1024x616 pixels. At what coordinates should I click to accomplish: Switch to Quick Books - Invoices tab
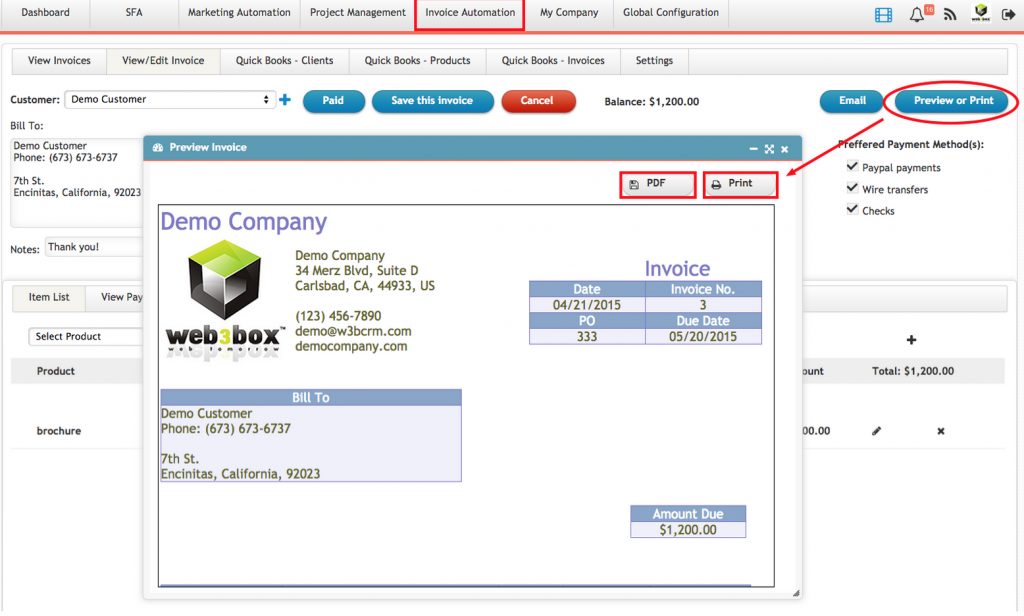coord(553,61)
